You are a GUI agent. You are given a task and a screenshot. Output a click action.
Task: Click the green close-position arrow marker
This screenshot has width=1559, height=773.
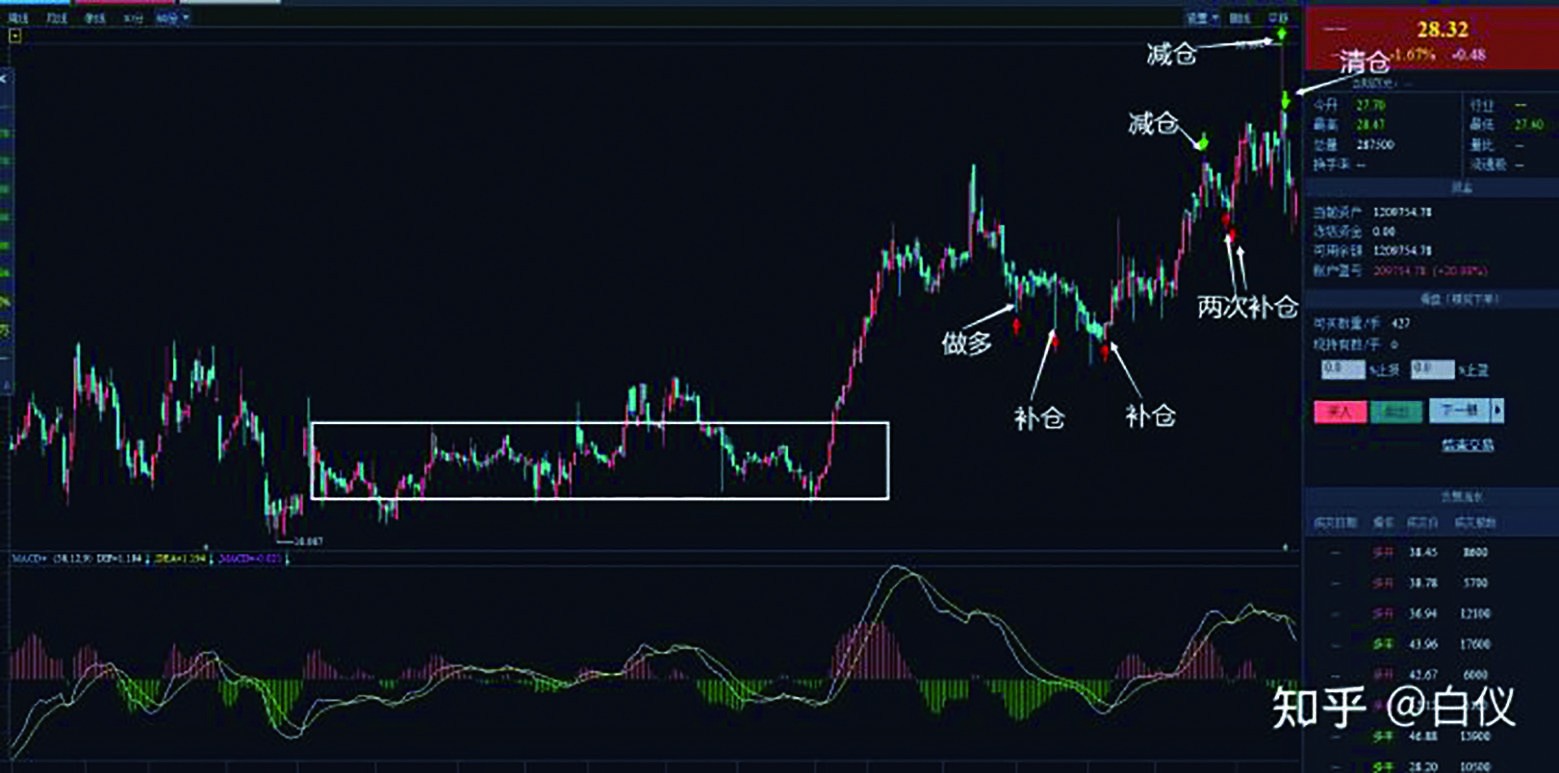[1285, 99]
